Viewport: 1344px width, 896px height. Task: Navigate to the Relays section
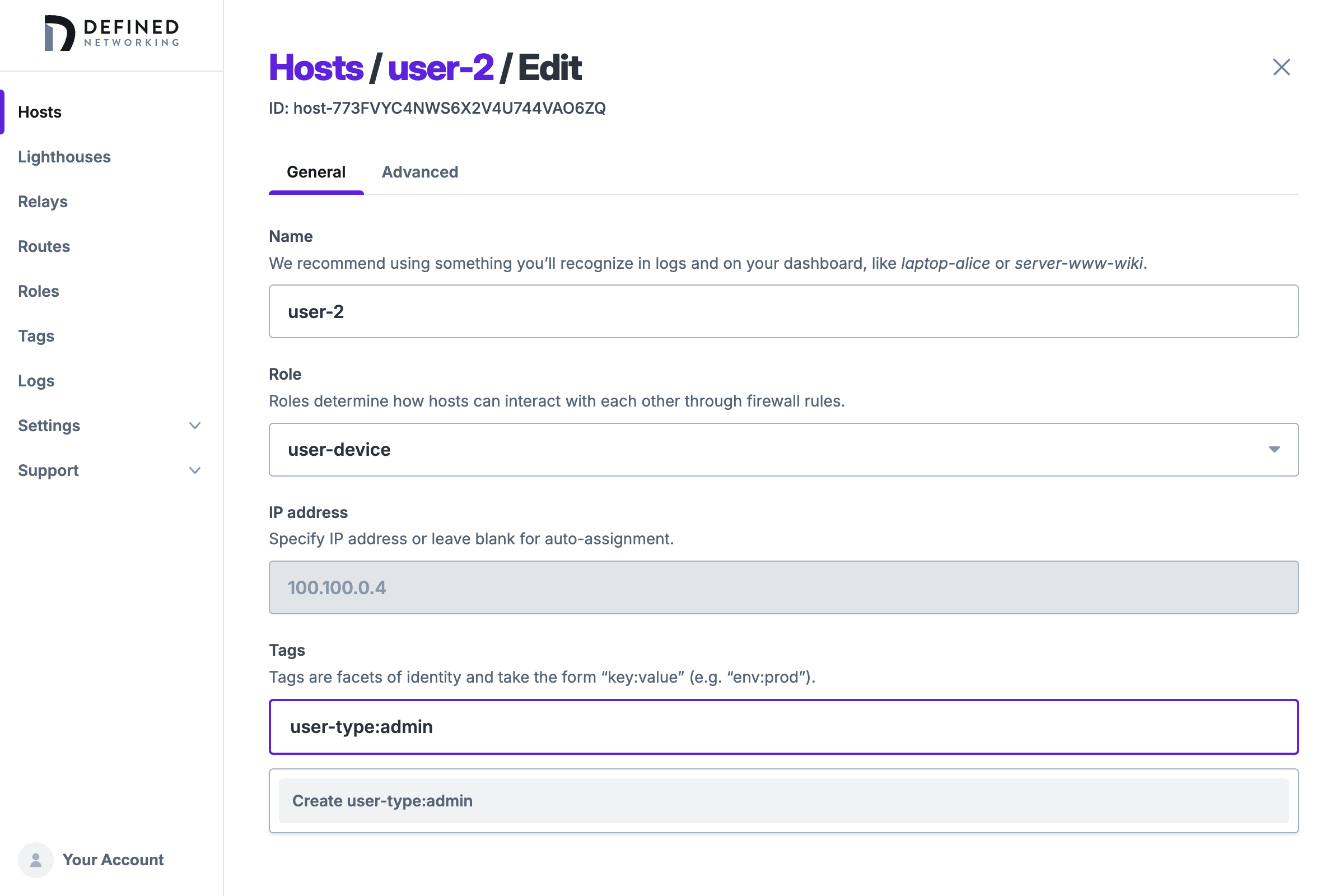click(43, 201)
